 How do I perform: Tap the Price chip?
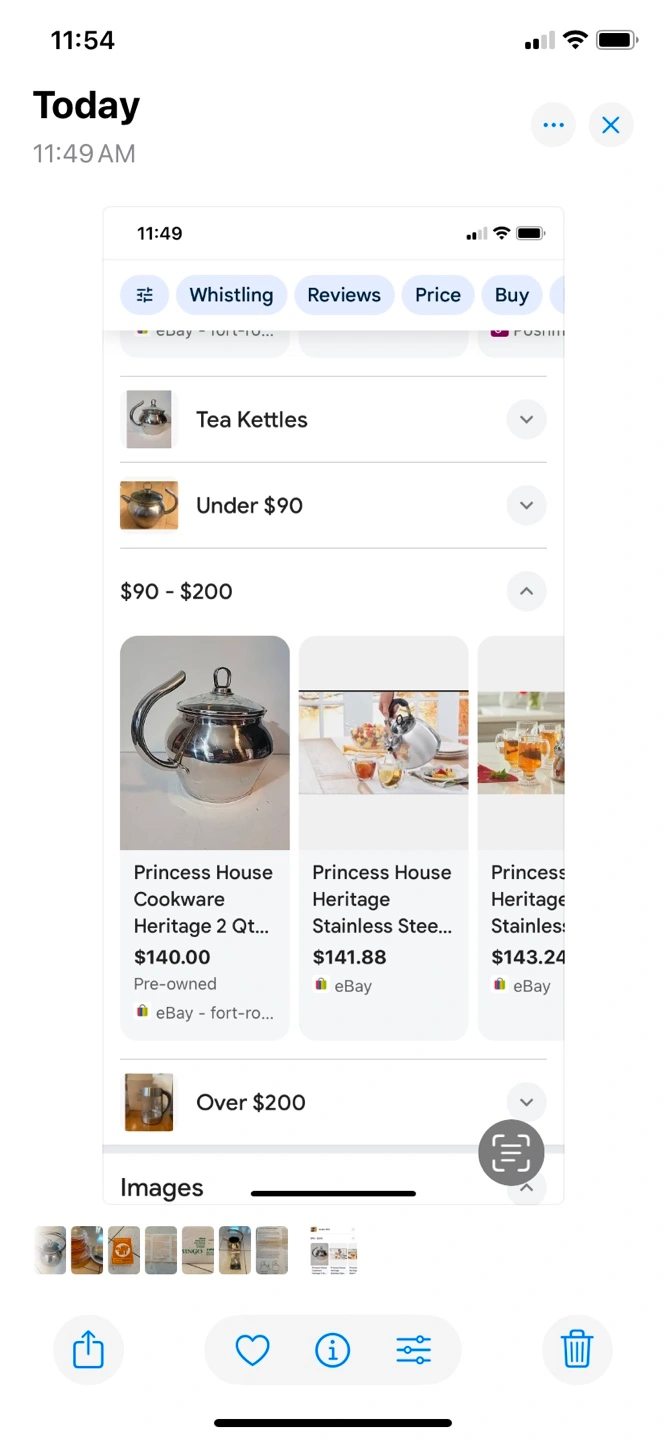click(438, 295)
